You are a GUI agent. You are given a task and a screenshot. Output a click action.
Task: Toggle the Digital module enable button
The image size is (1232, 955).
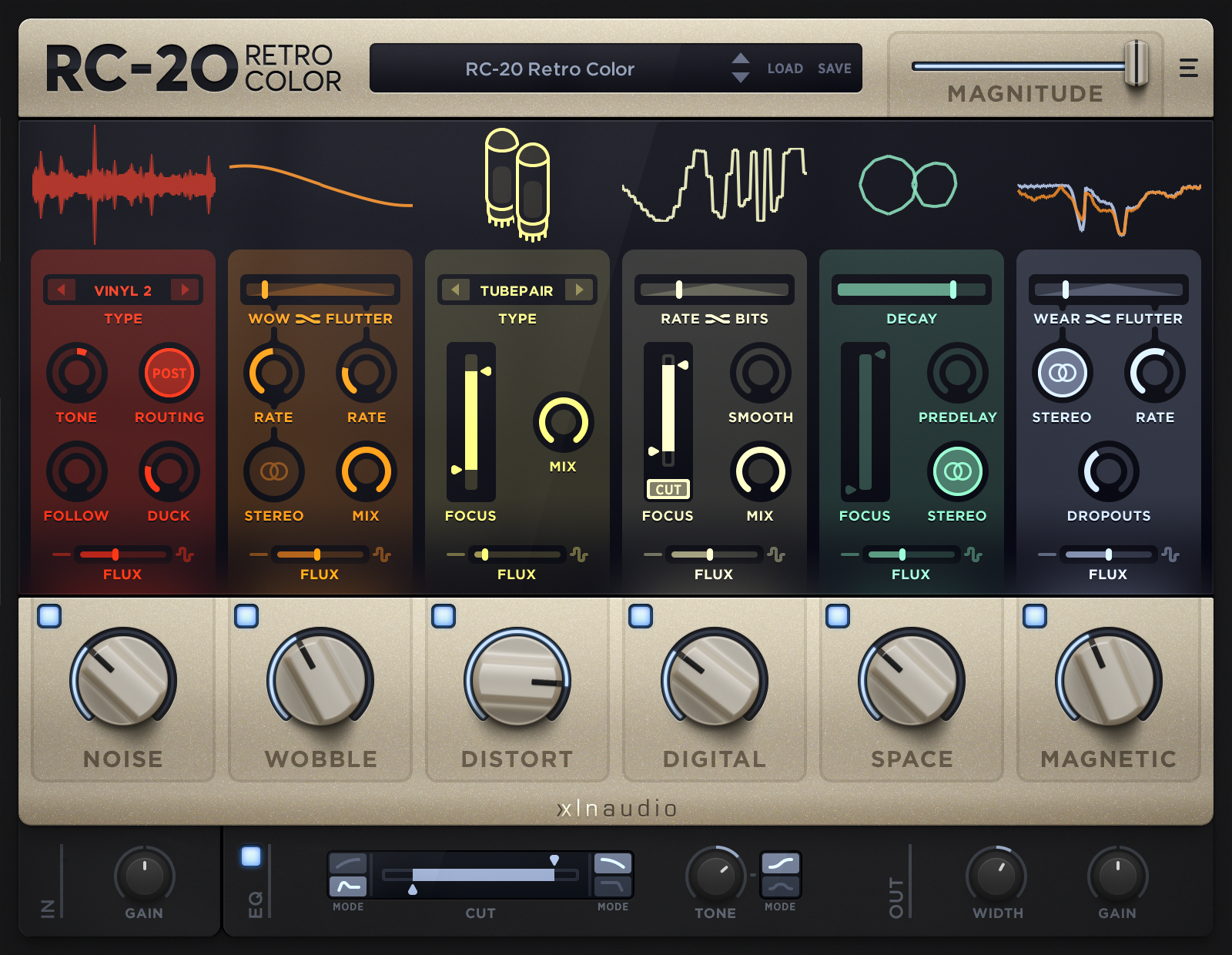tap(641, 616)
